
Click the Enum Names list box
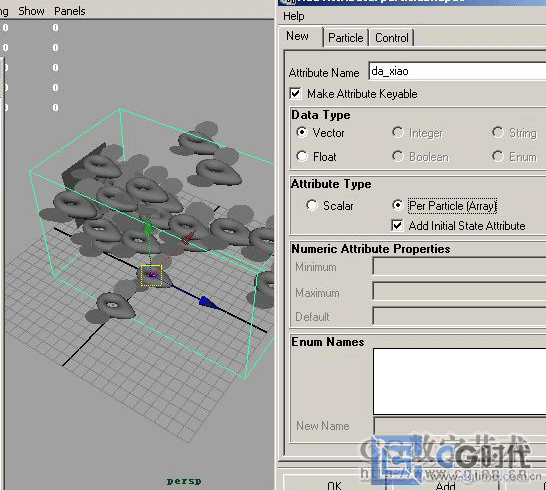pyautogui.click(x=459, y=381)
